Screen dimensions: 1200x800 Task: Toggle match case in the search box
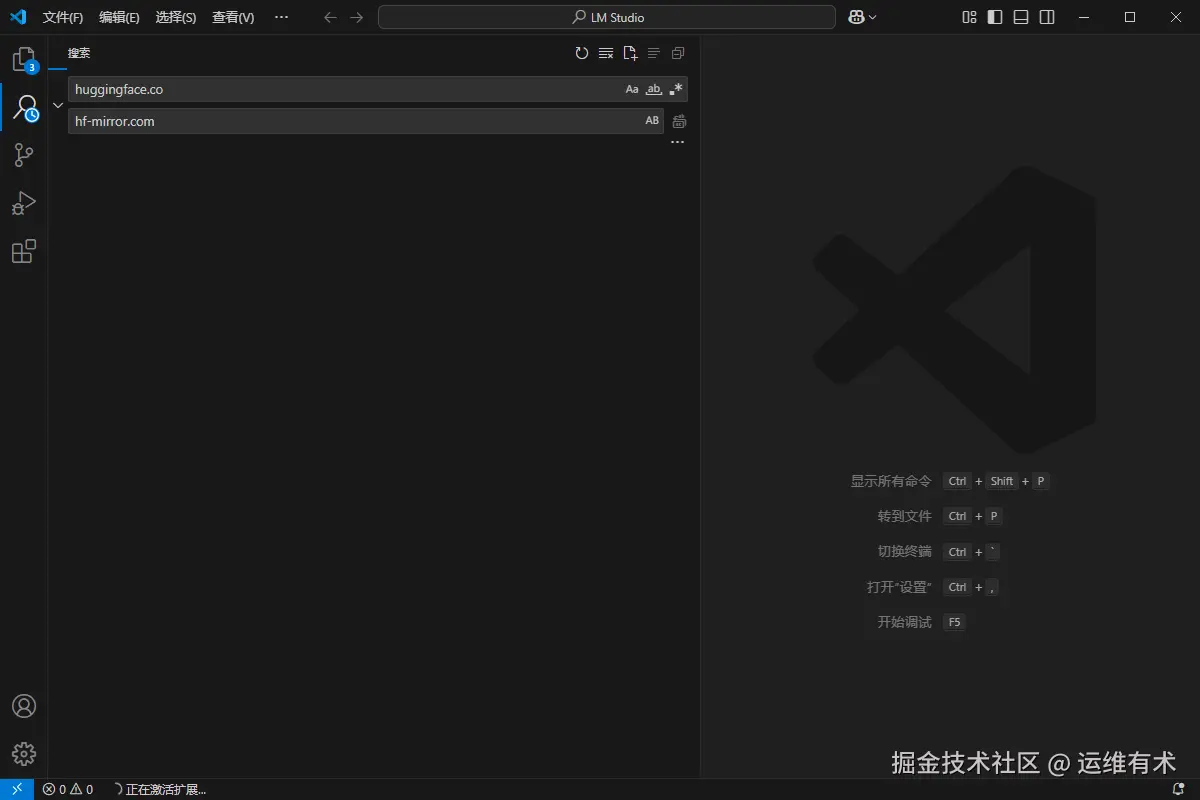[x=631, y=89]
